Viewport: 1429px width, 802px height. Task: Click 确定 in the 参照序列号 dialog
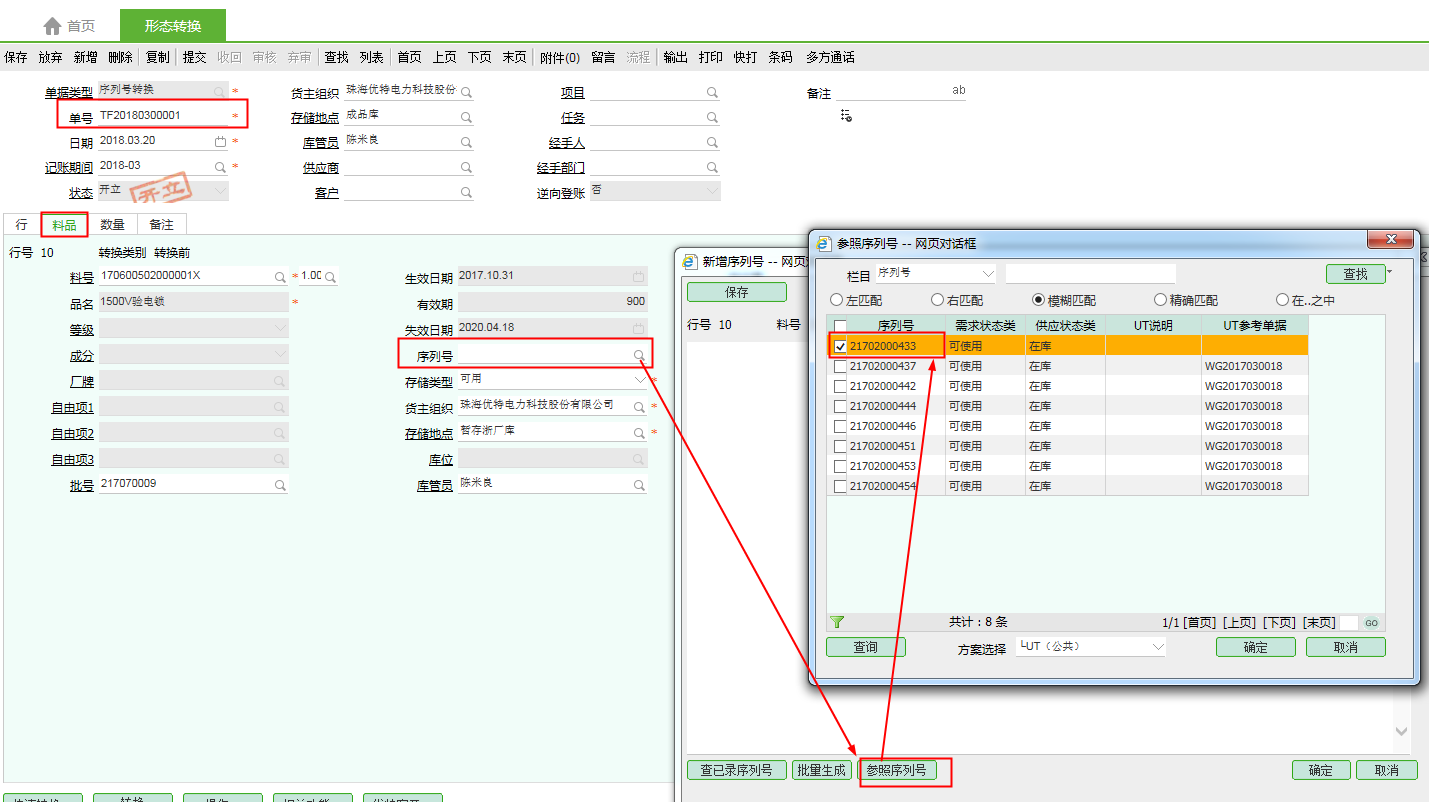point(1255,647)
